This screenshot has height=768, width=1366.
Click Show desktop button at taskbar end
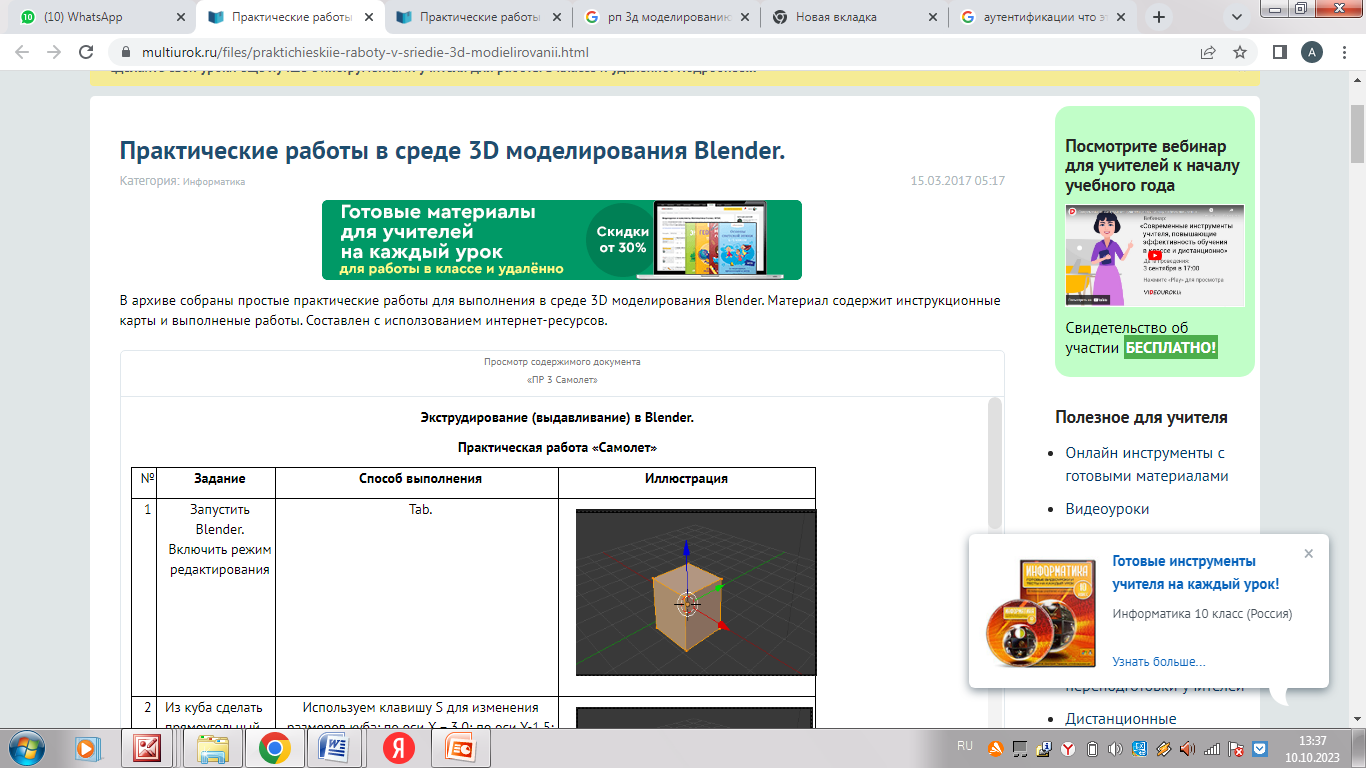pyautogui.click(x=1358, y=747)
